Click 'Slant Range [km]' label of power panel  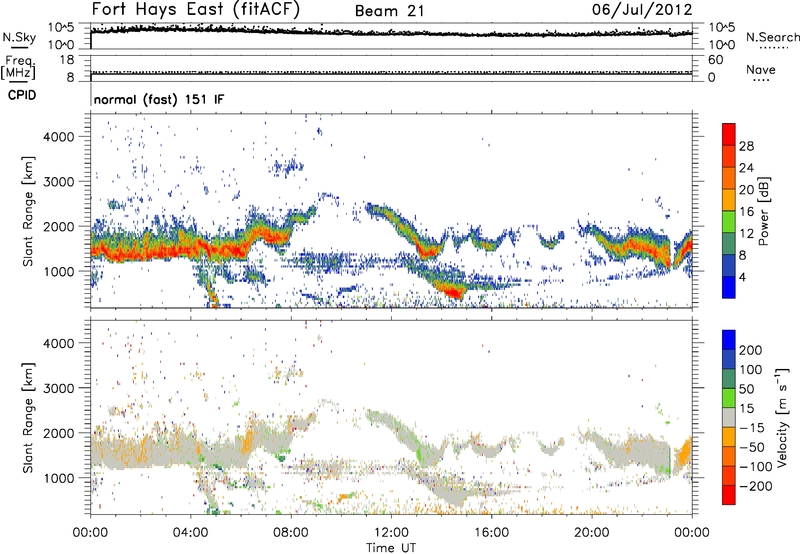tap(28, 211)
